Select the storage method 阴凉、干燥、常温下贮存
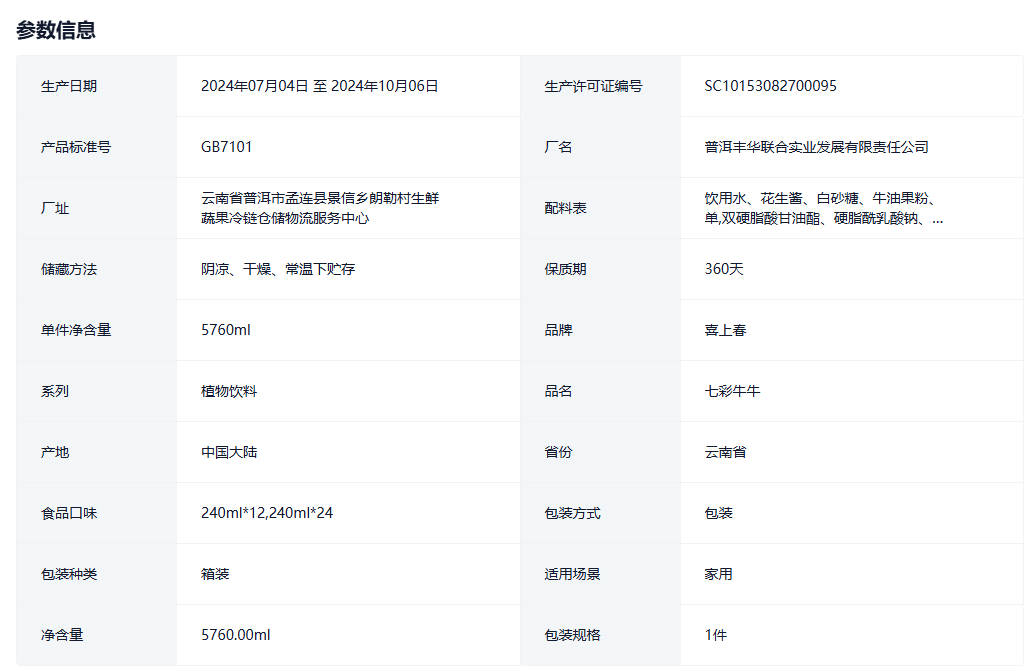 pyautogui.click(x=277, y=269)
